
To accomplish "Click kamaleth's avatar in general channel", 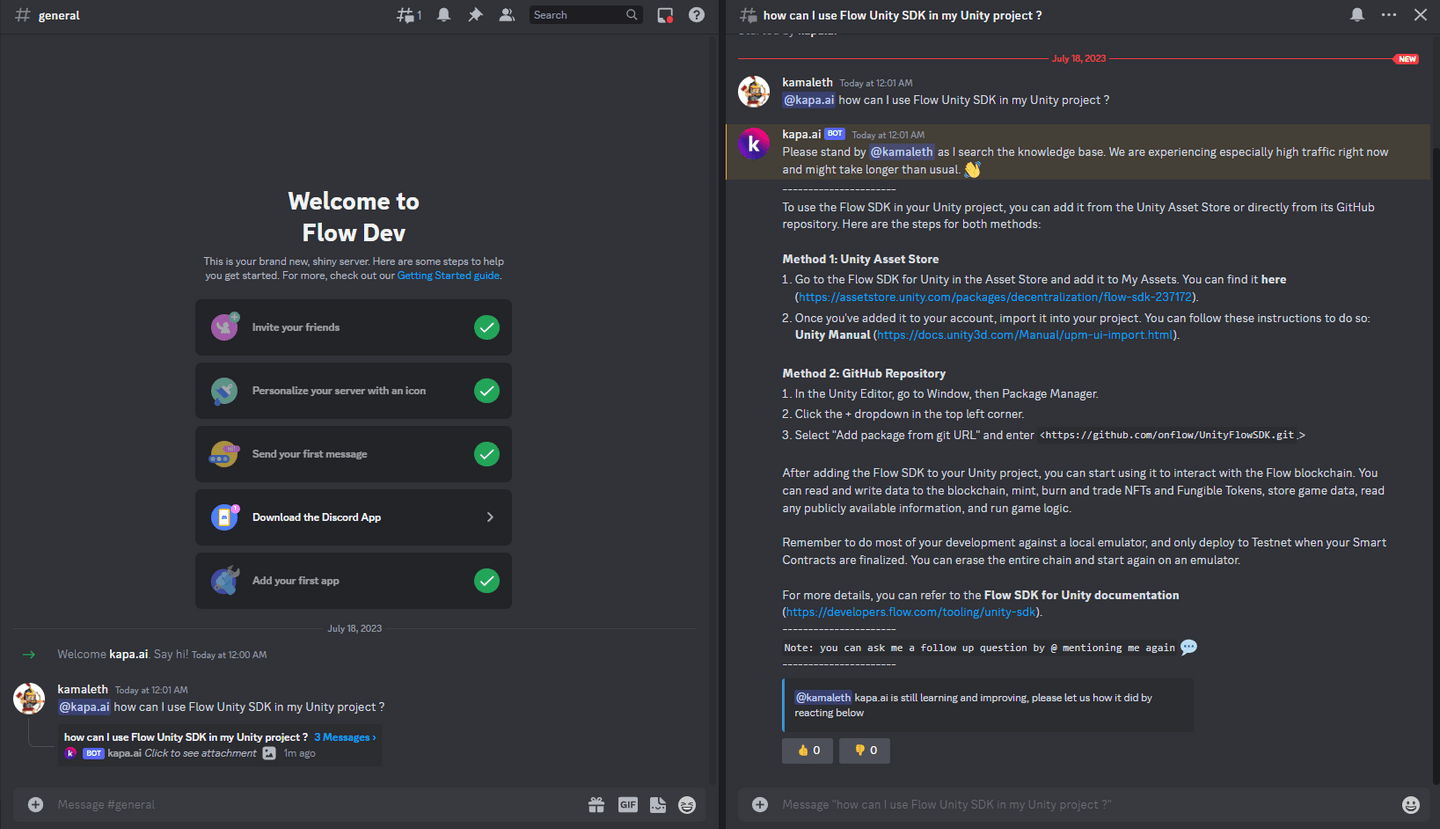I will [29, 699].
